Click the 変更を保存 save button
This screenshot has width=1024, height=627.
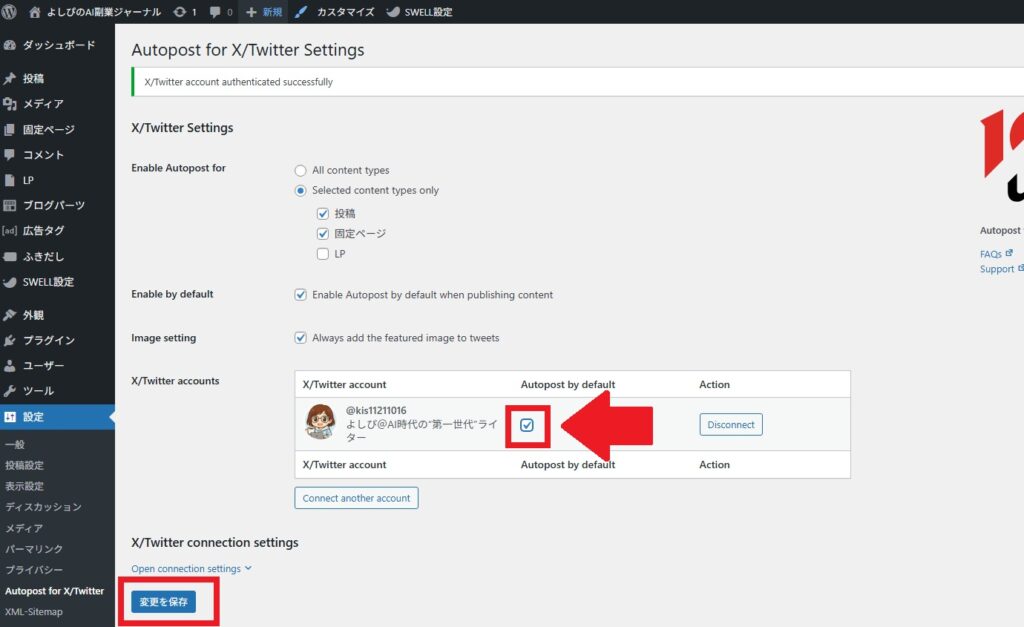point(163,602)
